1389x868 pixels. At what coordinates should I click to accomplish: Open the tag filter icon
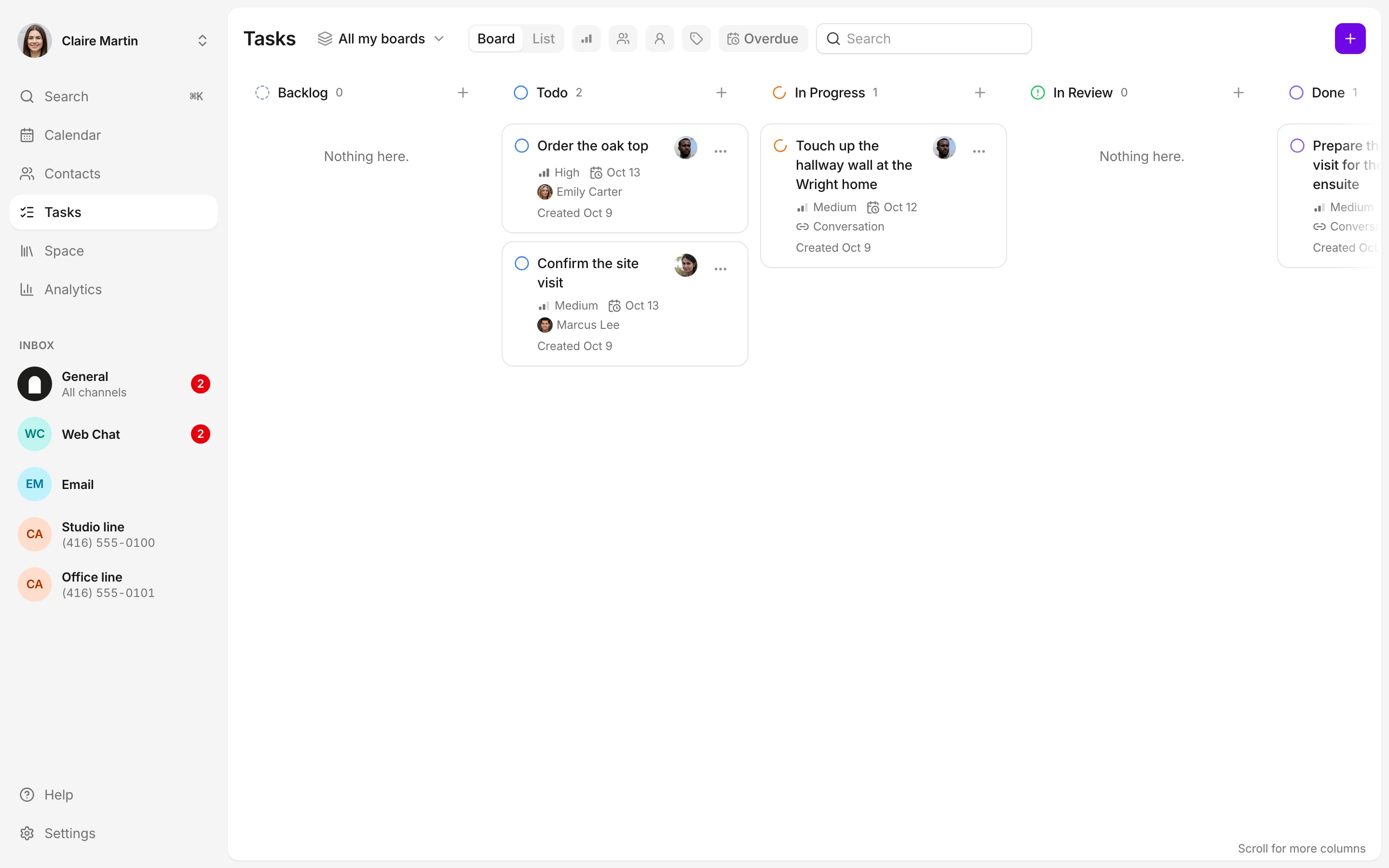tap(696, 39)
